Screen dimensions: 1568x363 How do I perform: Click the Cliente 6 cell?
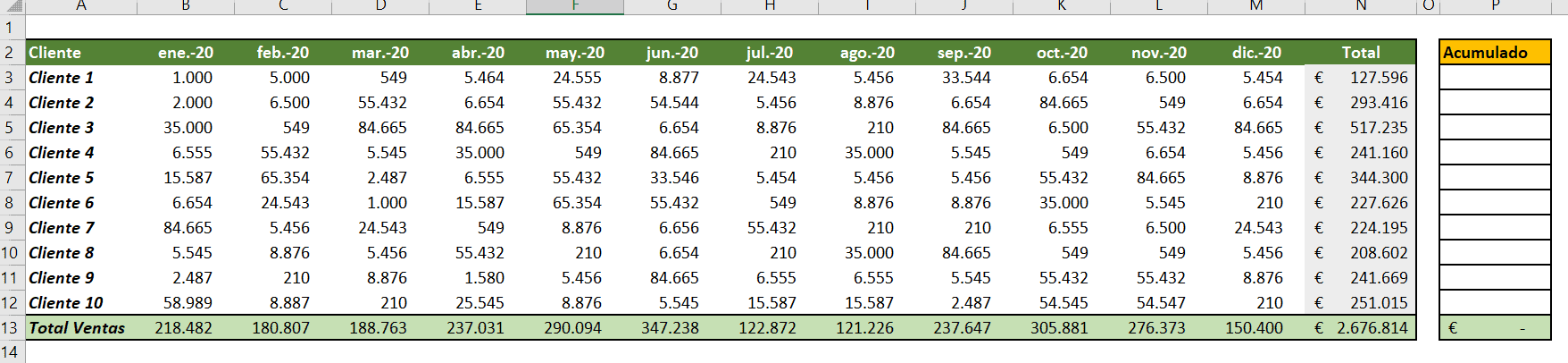pos(81,202)
